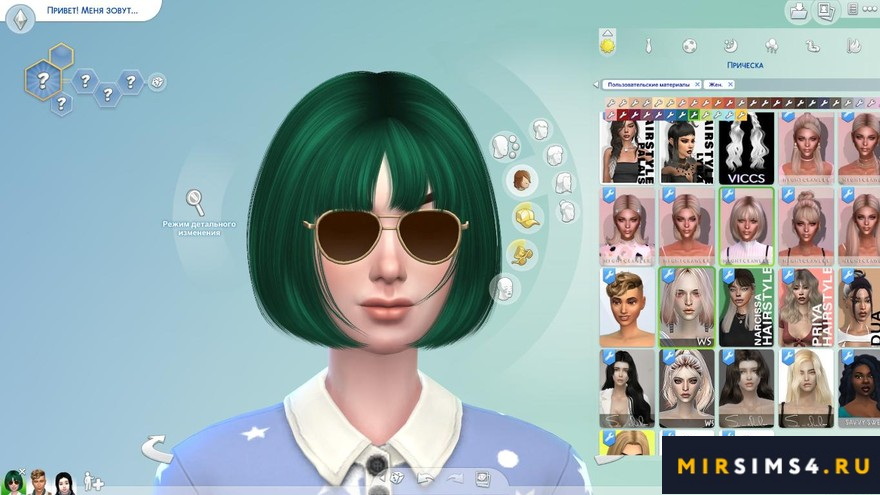Open the three-dots options menu

click(x=869, y=9)
